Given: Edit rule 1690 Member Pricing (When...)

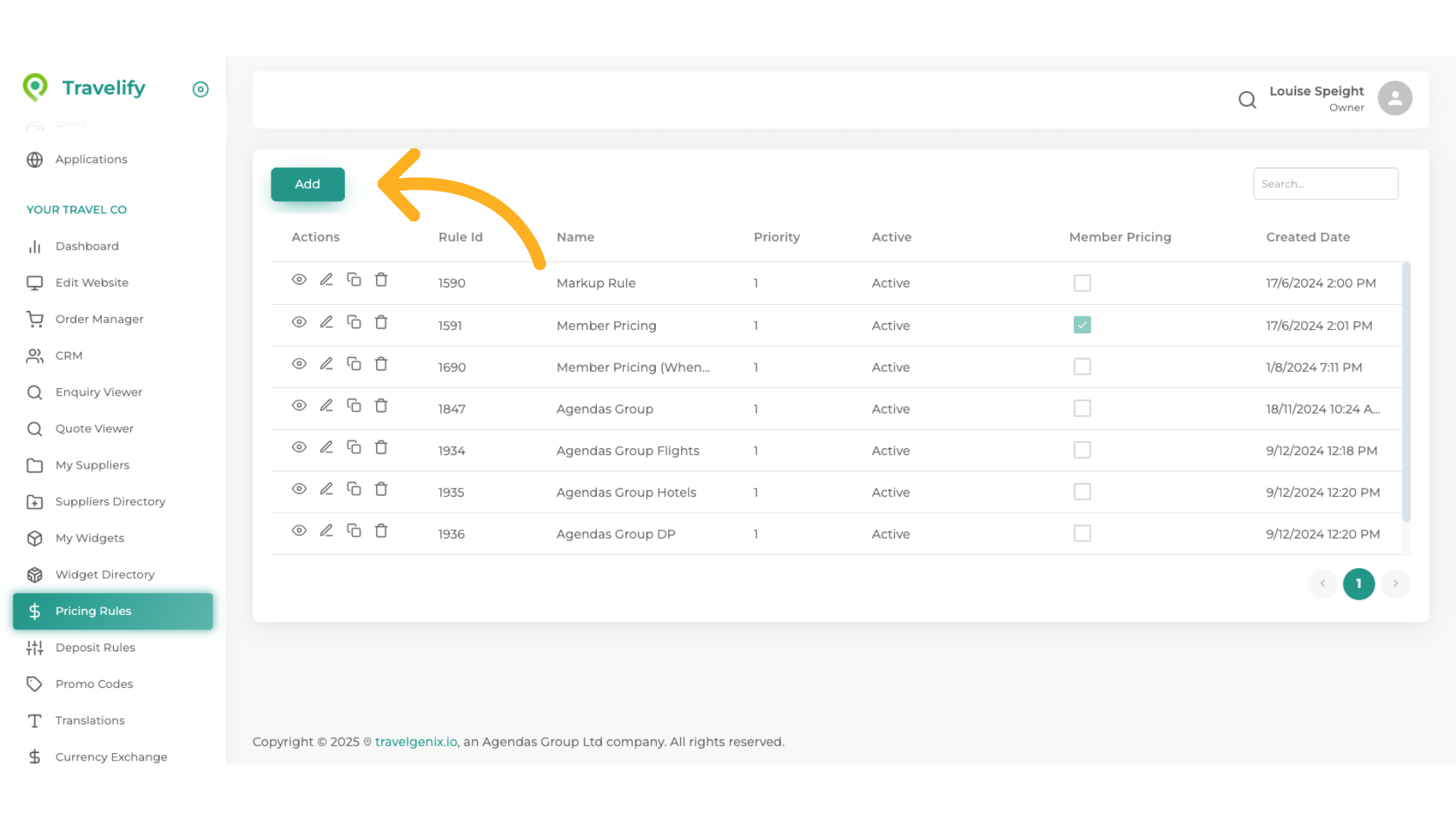Looking at the screenshot, I should click(x=326, y=364).
